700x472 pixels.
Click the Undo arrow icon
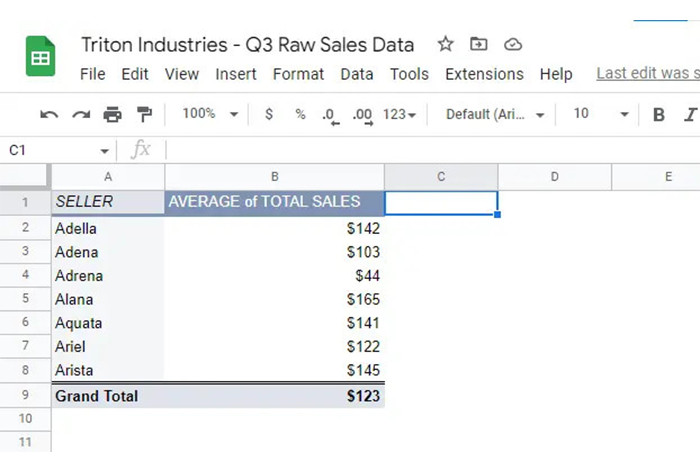[x=49, y=114]
